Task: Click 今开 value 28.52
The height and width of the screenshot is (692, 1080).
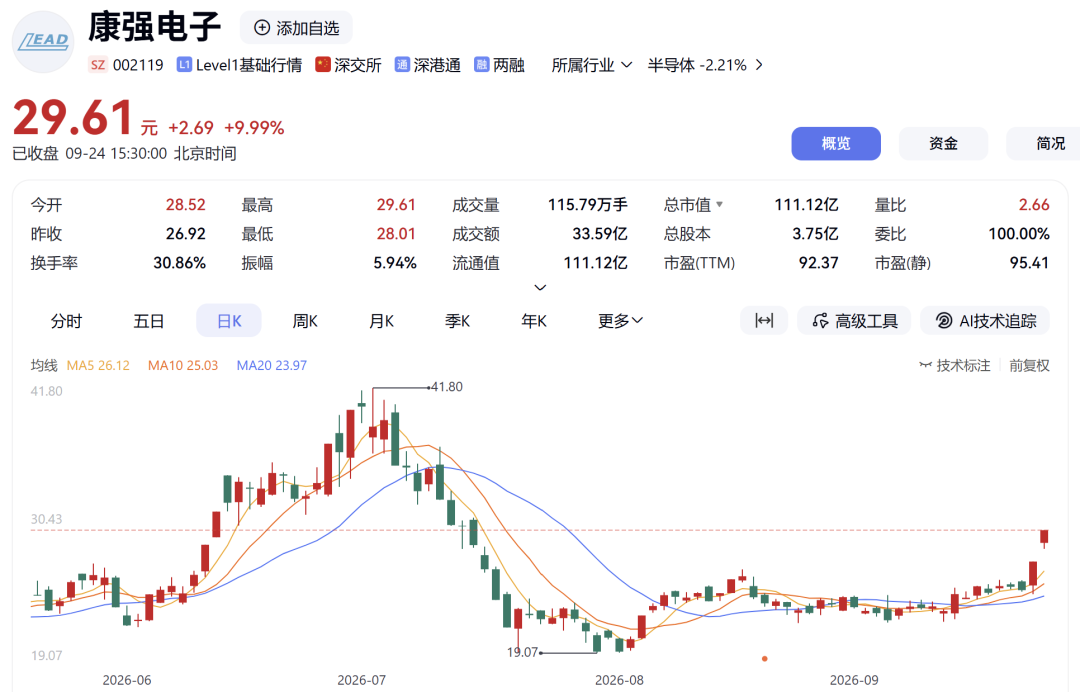Action: (x=185, y=205)
